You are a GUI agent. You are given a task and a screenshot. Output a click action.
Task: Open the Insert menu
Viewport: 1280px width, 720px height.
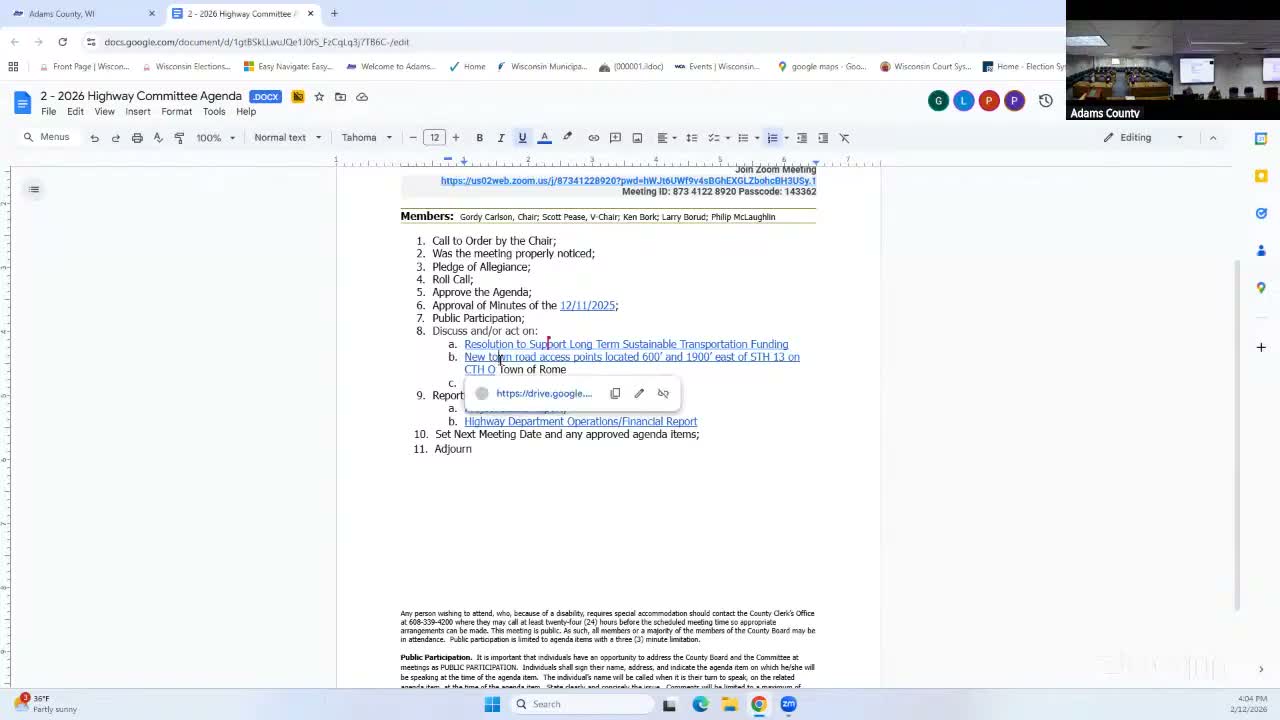138,111
